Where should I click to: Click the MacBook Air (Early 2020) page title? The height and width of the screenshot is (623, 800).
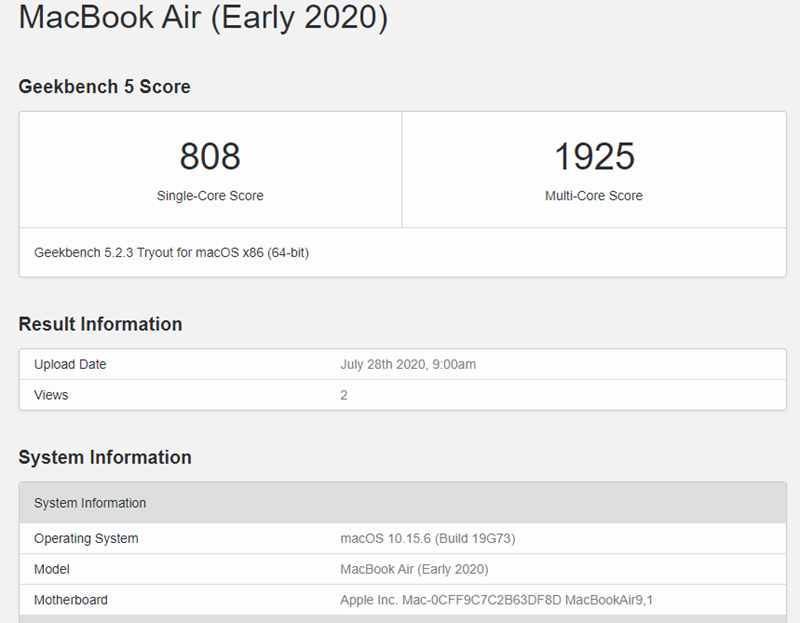click(x=203, y=18)
